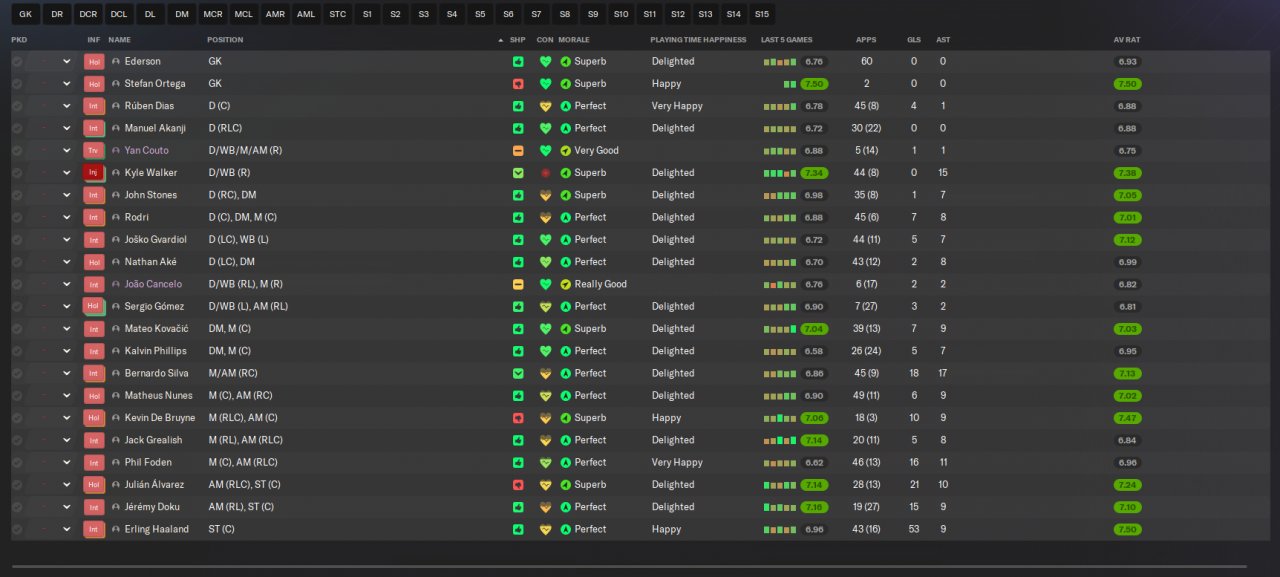Click Kyle Walker's green sharpness check icon
This screenshot has width=1280, height=577.
518,173
